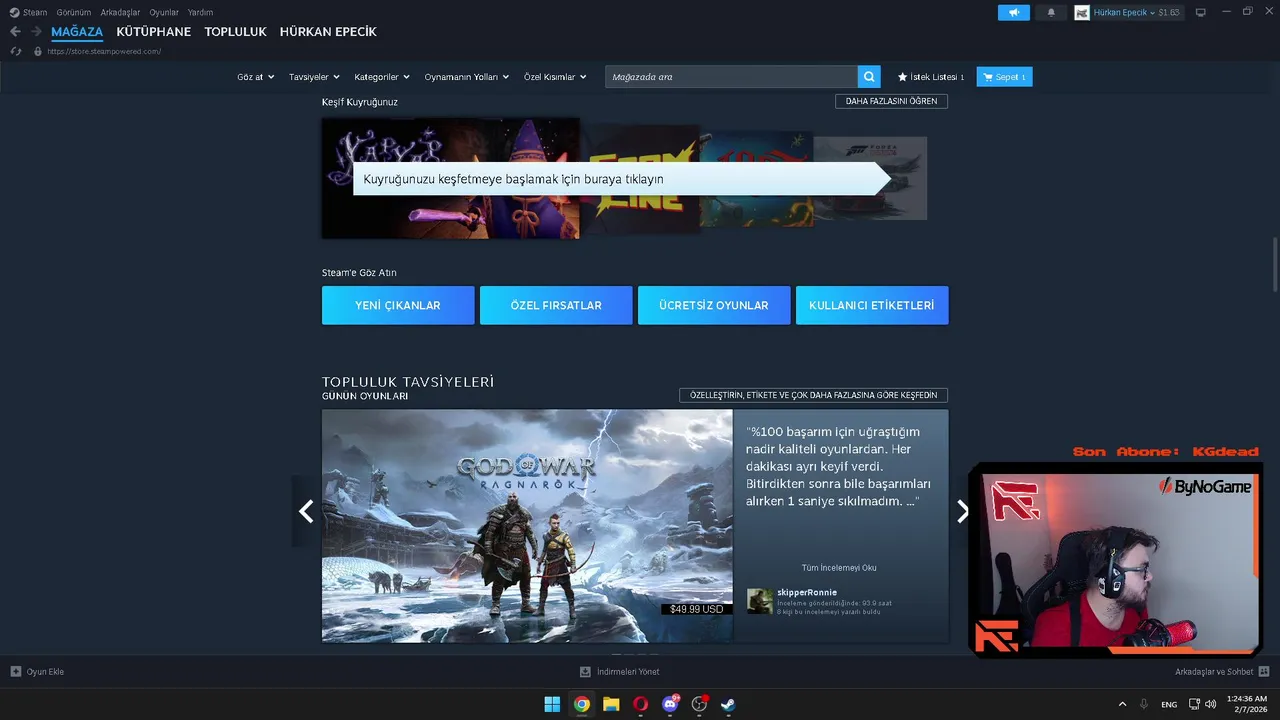Reload the store page
This screenshot has height=720, width=1280.
(16, 51)
